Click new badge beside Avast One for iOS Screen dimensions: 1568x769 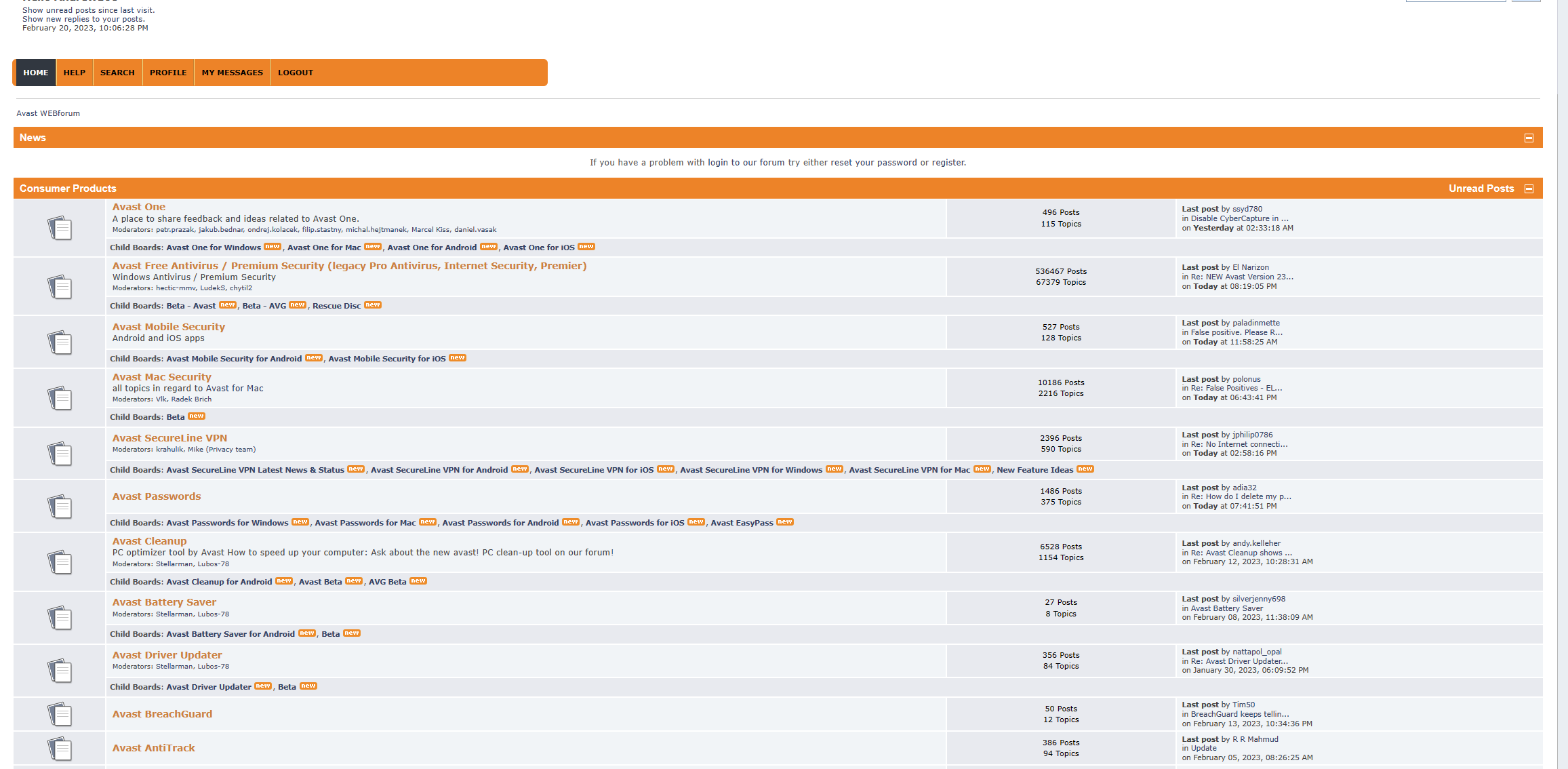tap(586, 247)
